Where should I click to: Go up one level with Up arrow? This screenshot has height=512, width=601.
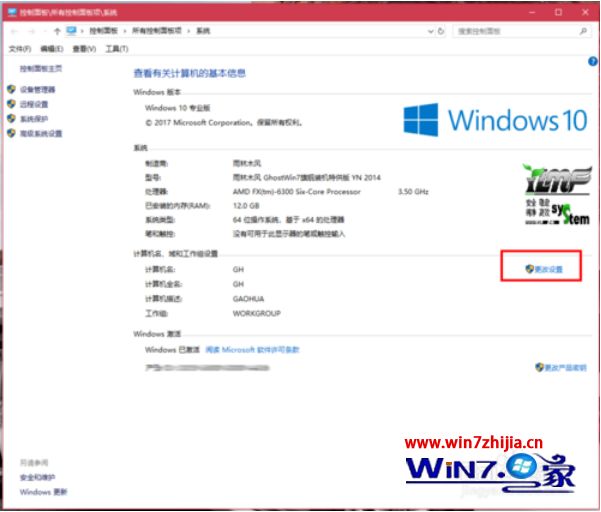tap(57, 31)
